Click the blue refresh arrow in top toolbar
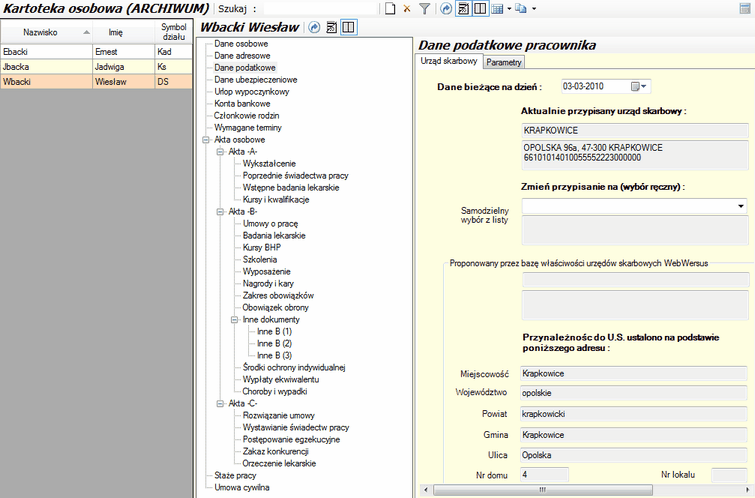Viewport: 755px width, 498px height. (x=446, y=8)
